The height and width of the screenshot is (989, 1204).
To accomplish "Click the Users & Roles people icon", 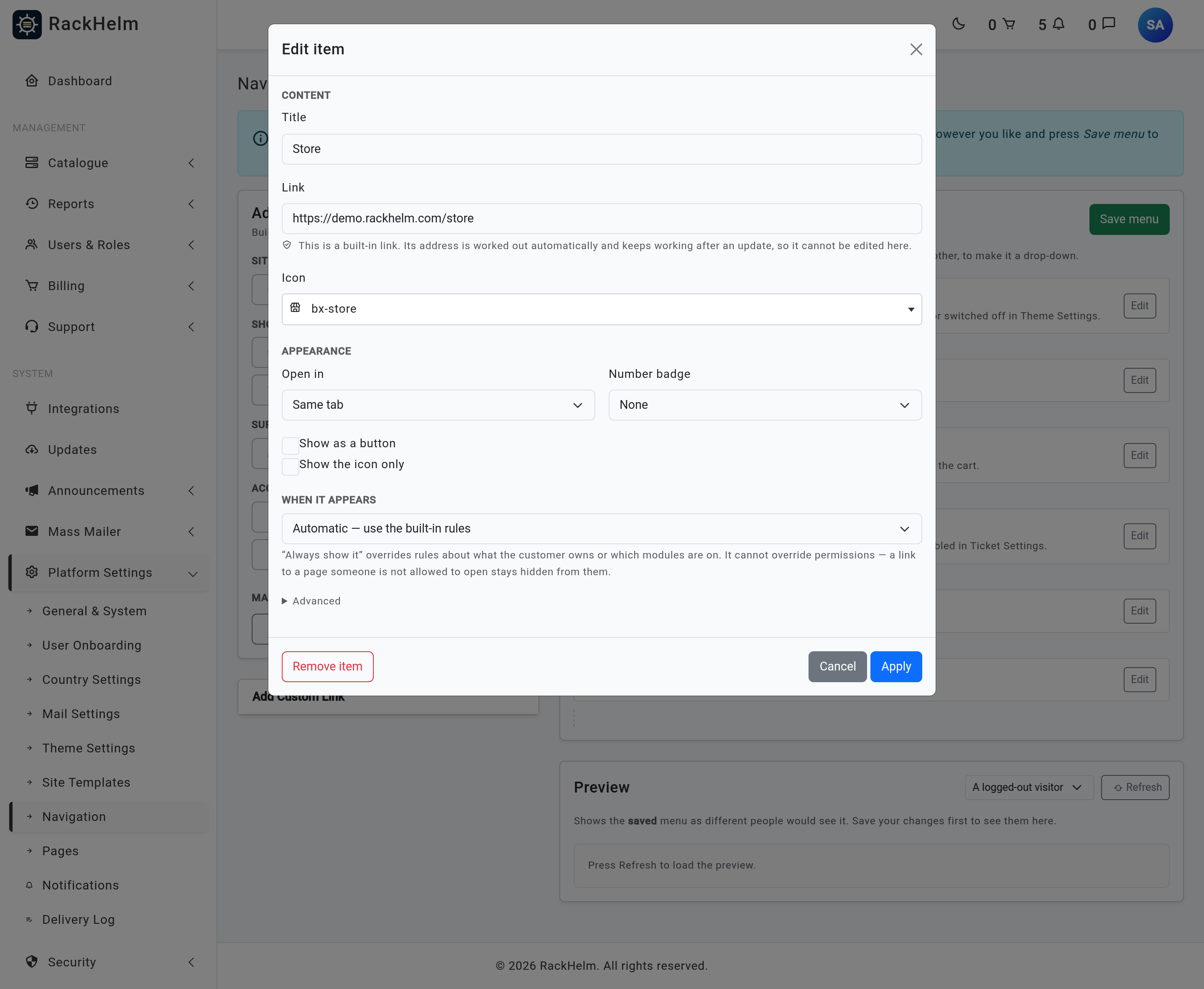I will click(32, 245).
